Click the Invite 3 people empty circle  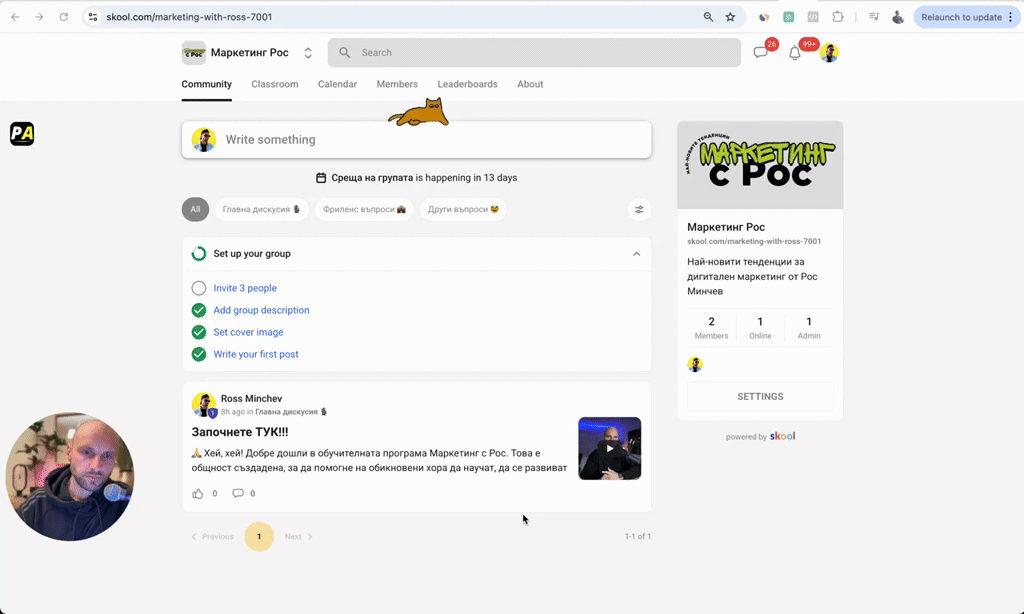pos(199,288)
